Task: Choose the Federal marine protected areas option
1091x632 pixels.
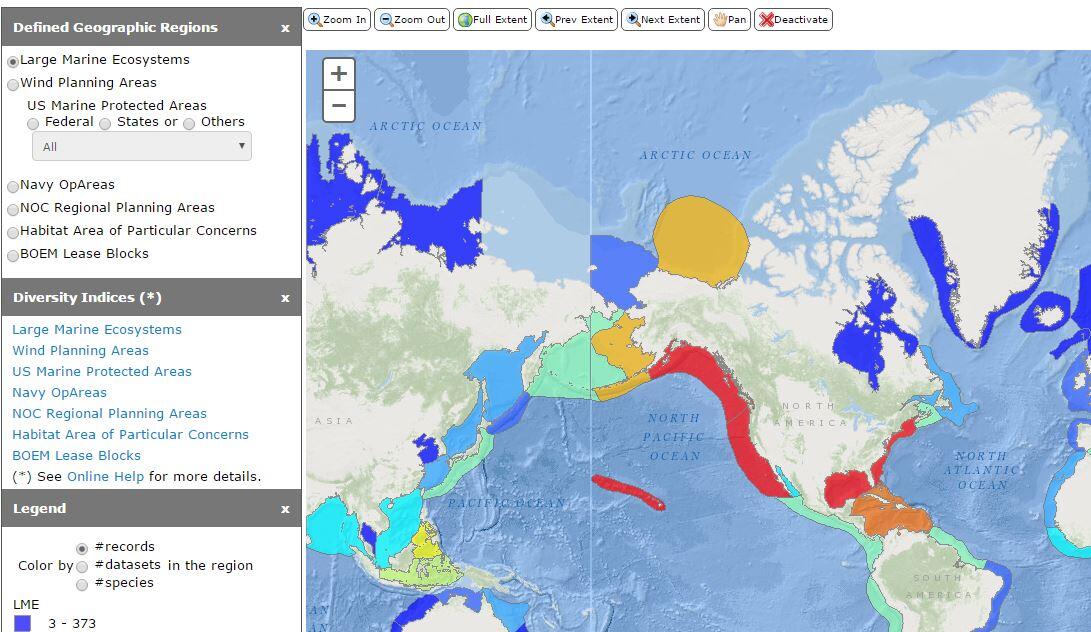Action: click(x=31, y=122)
